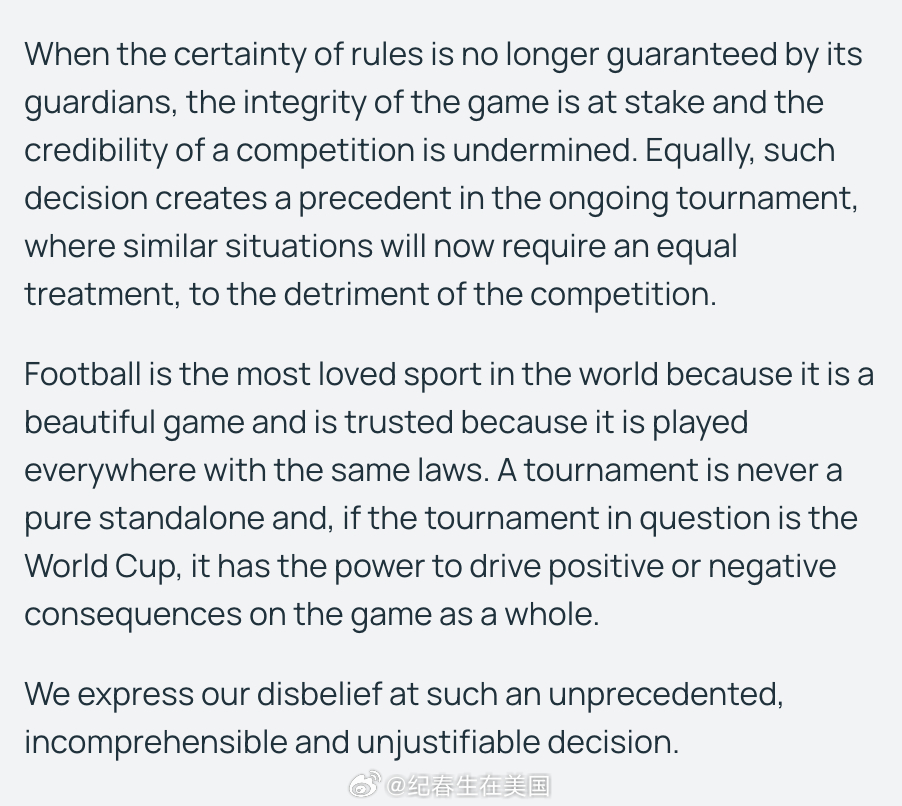The width and height of the screenshot is (902, 806).
Task: Click the word 'incomprehensible' in last paragraph
Action: click(x=155, y=743)
